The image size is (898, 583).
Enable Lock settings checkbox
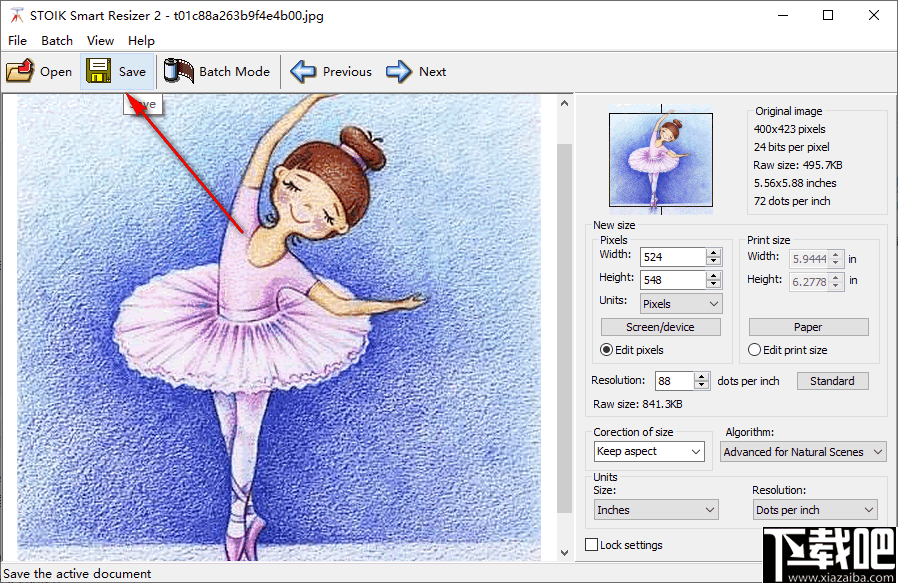click(x=592, y=545)
